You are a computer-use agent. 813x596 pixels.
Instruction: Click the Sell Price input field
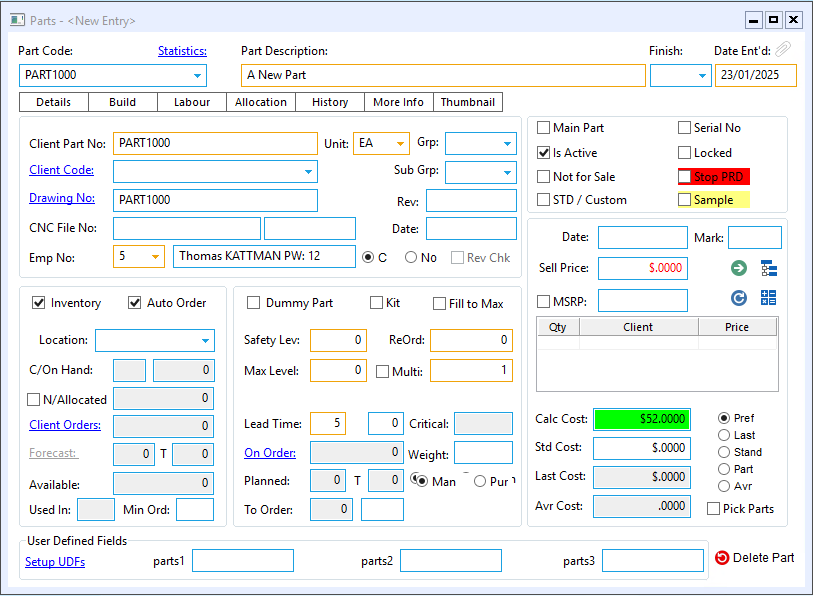point(643,268)
